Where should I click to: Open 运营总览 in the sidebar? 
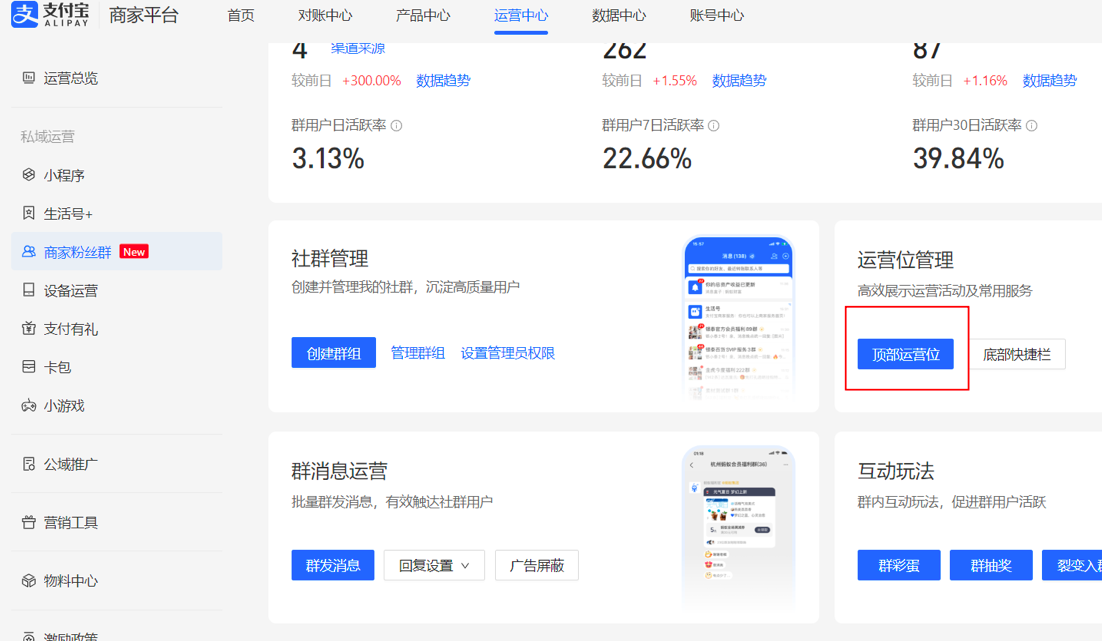(x=70, y=78)
